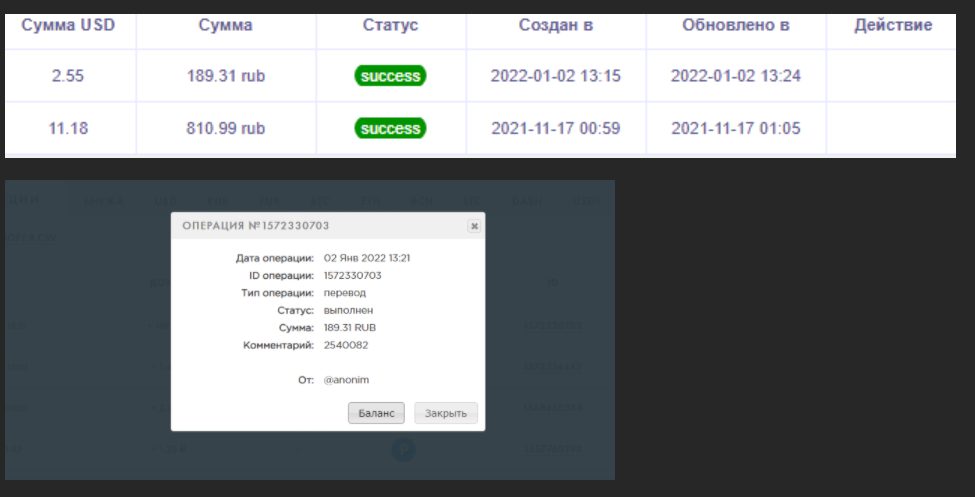The height and width of the screenshot is (497, 975).
Task: Click the success badge in the 810.99 rub row
Action: tap(390, 128)
